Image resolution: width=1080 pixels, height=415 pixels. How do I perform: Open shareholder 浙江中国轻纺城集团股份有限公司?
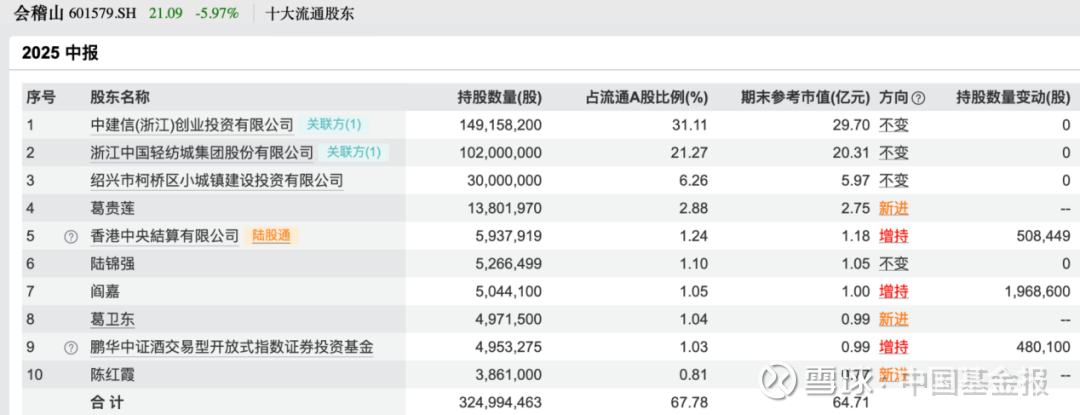pos(202,153)
